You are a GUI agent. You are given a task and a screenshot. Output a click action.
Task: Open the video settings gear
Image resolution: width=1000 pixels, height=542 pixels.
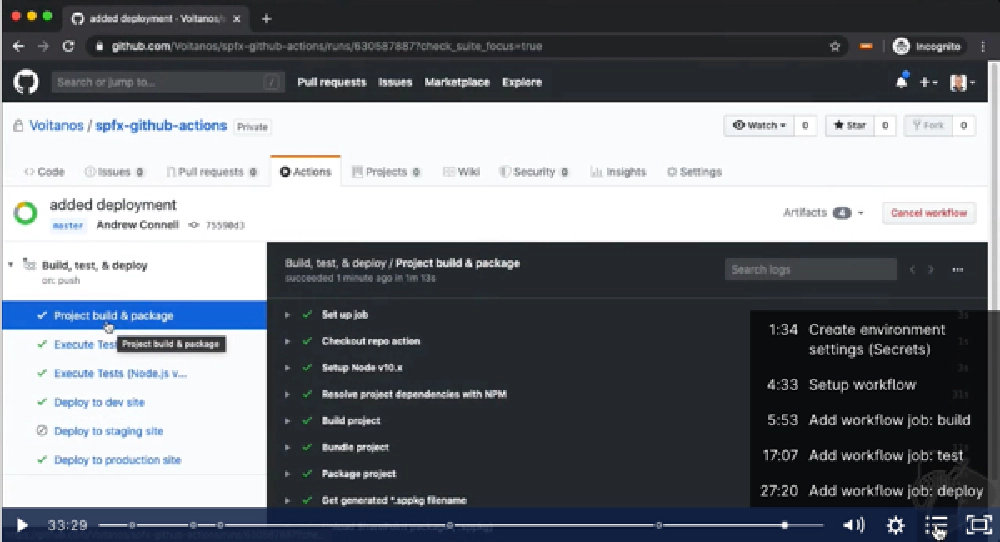click(x=895, y=525)
